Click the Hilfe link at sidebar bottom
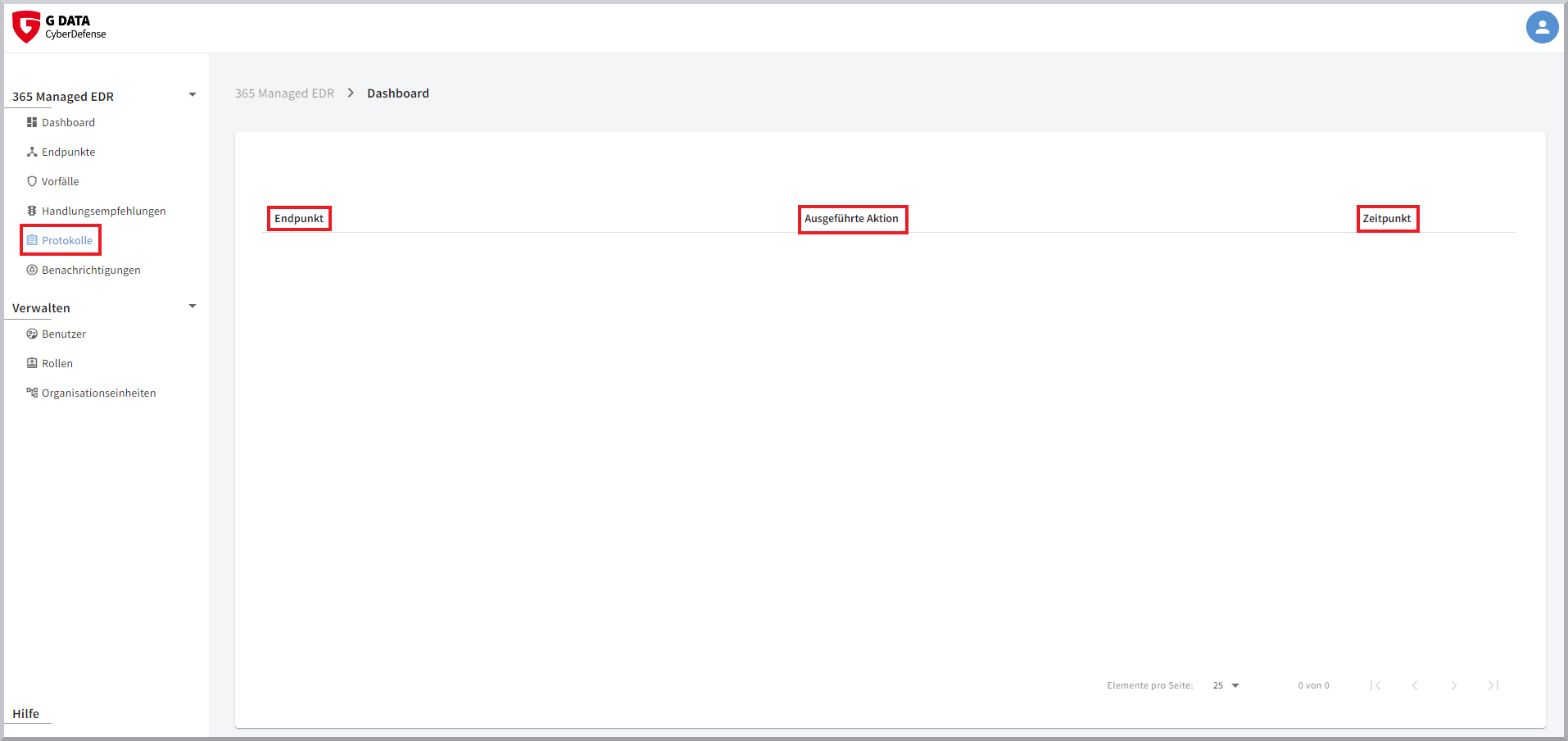 tap(25, 714)
